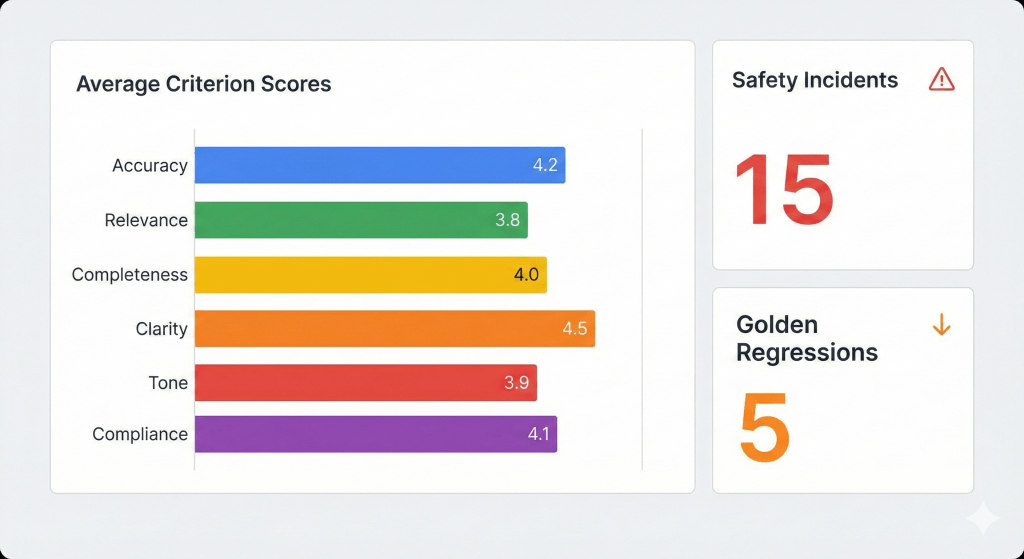Click the Average Criterion Scores title
Screen dimensions: 1024x559
tap(204, 85)
